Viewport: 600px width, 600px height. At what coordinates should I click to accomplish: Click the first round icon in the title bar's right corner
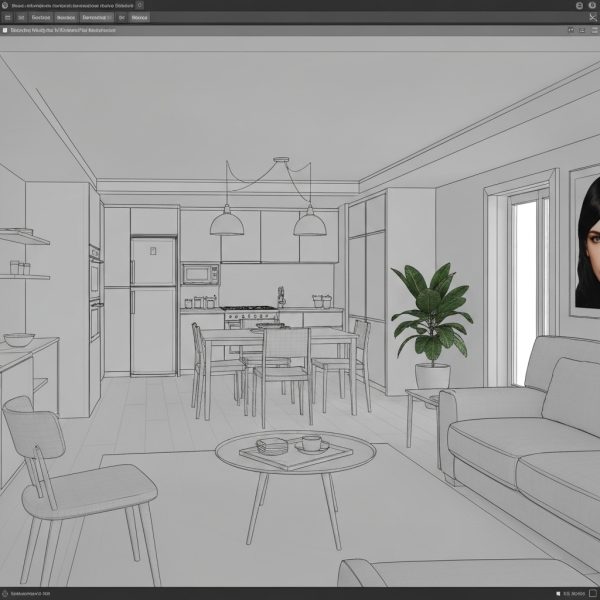point(581,5)
